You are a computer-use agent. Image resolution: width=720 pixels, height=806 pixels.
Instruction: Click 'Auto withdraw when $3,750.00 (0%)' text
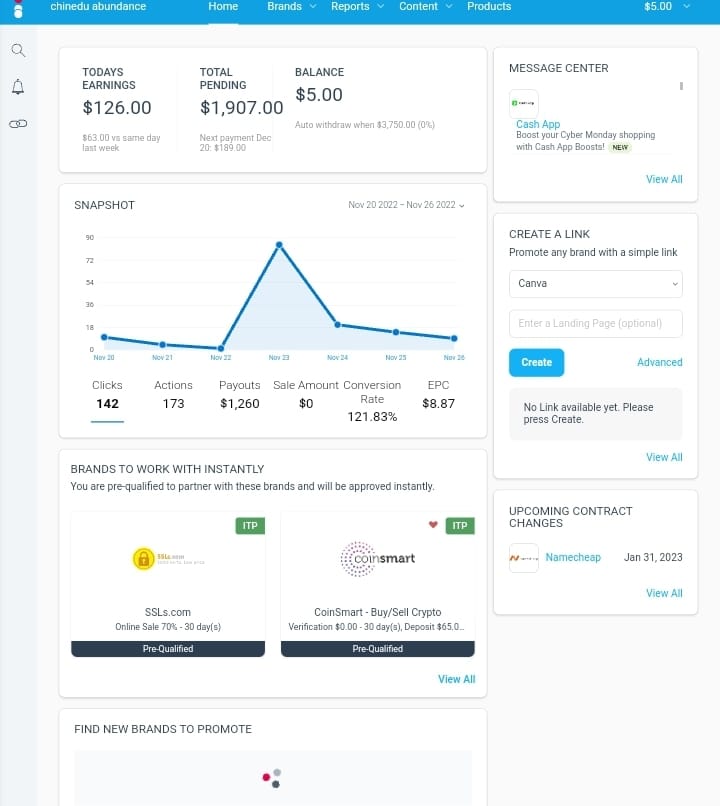click(365, 125)
